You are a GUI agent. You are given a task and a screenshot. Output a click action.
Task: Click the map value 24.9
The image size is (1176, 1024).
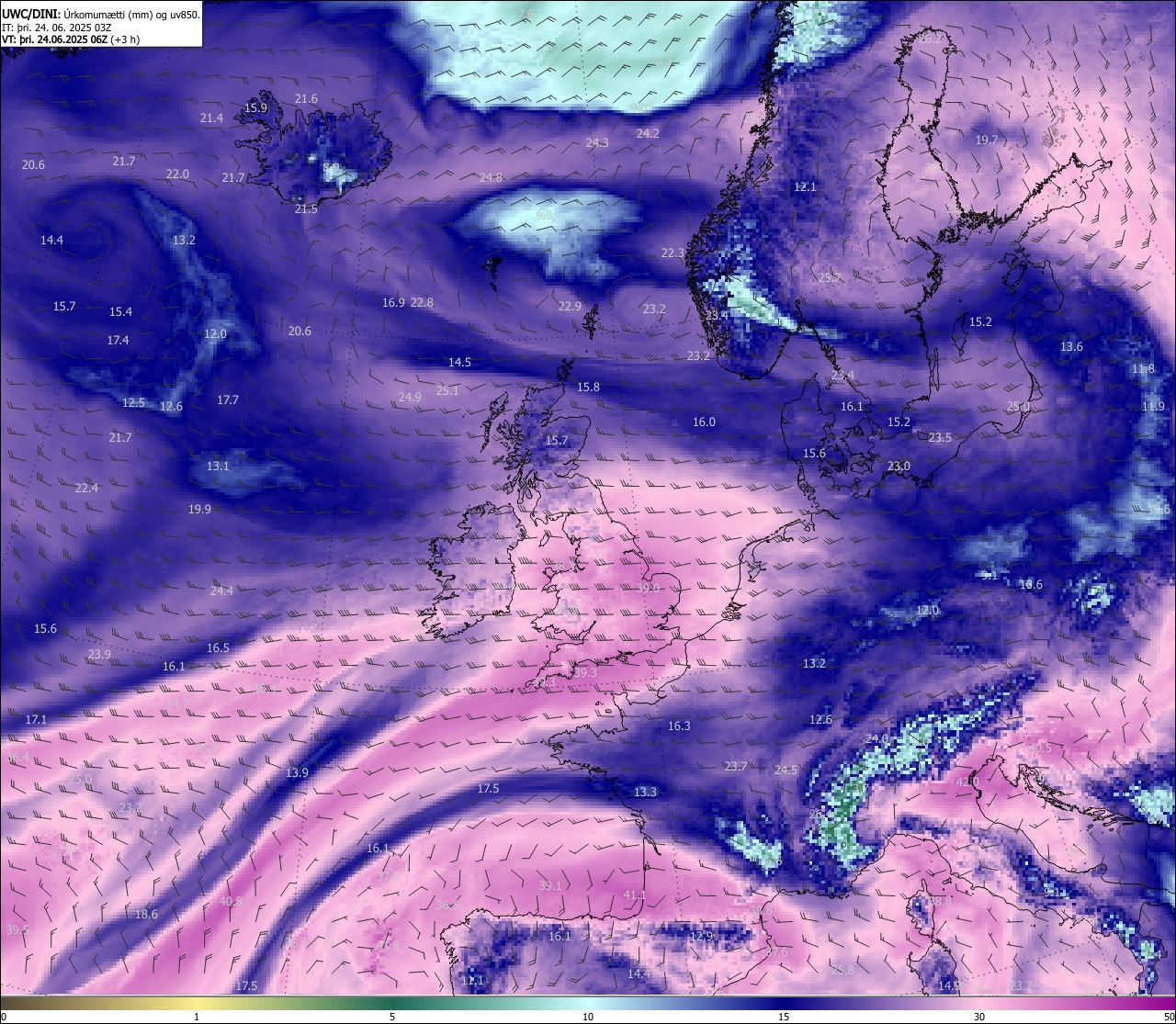coord(410,398)
